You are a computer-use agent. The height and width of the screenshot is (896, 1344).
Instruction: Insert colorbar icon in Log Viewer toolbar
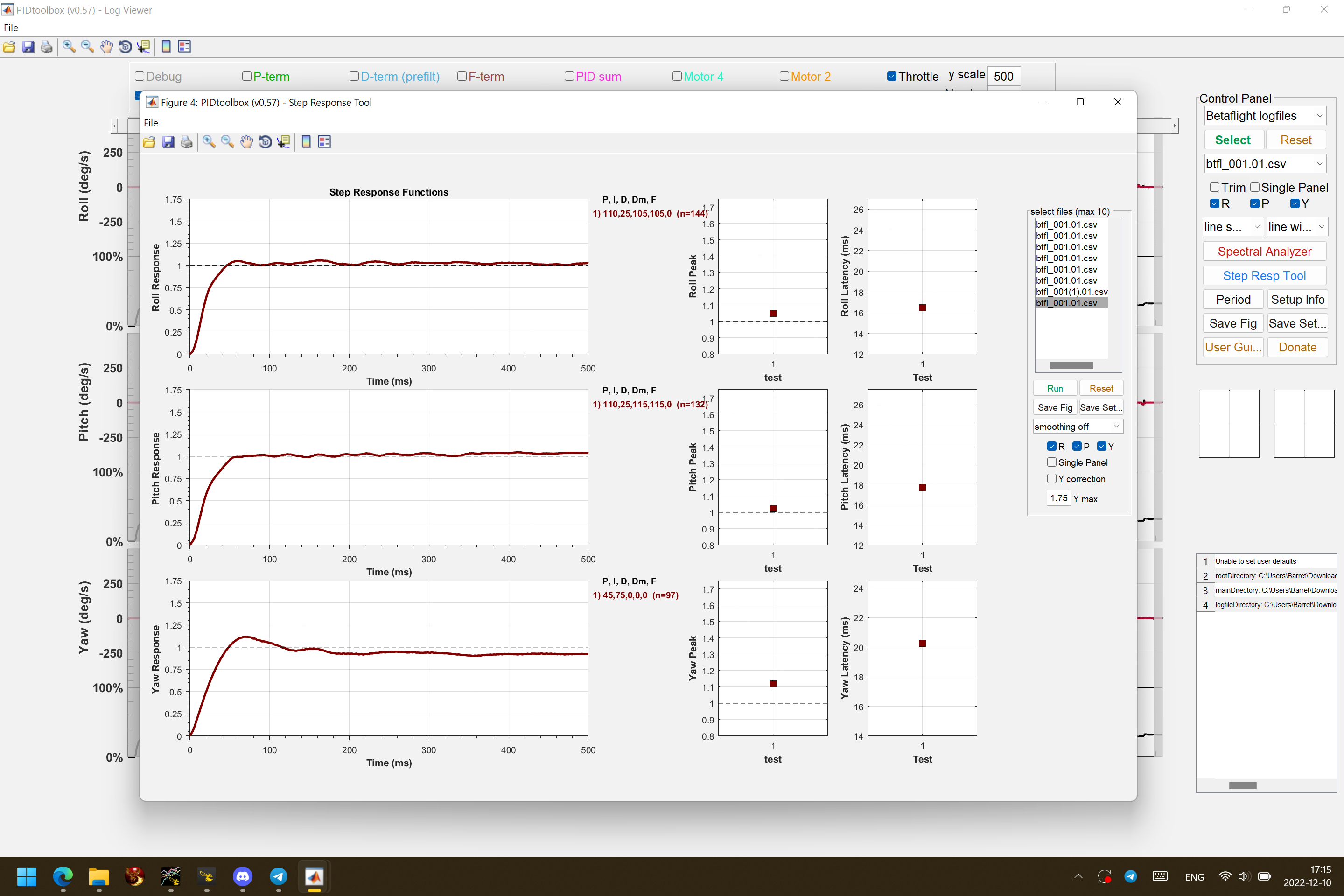pos(166,47)
